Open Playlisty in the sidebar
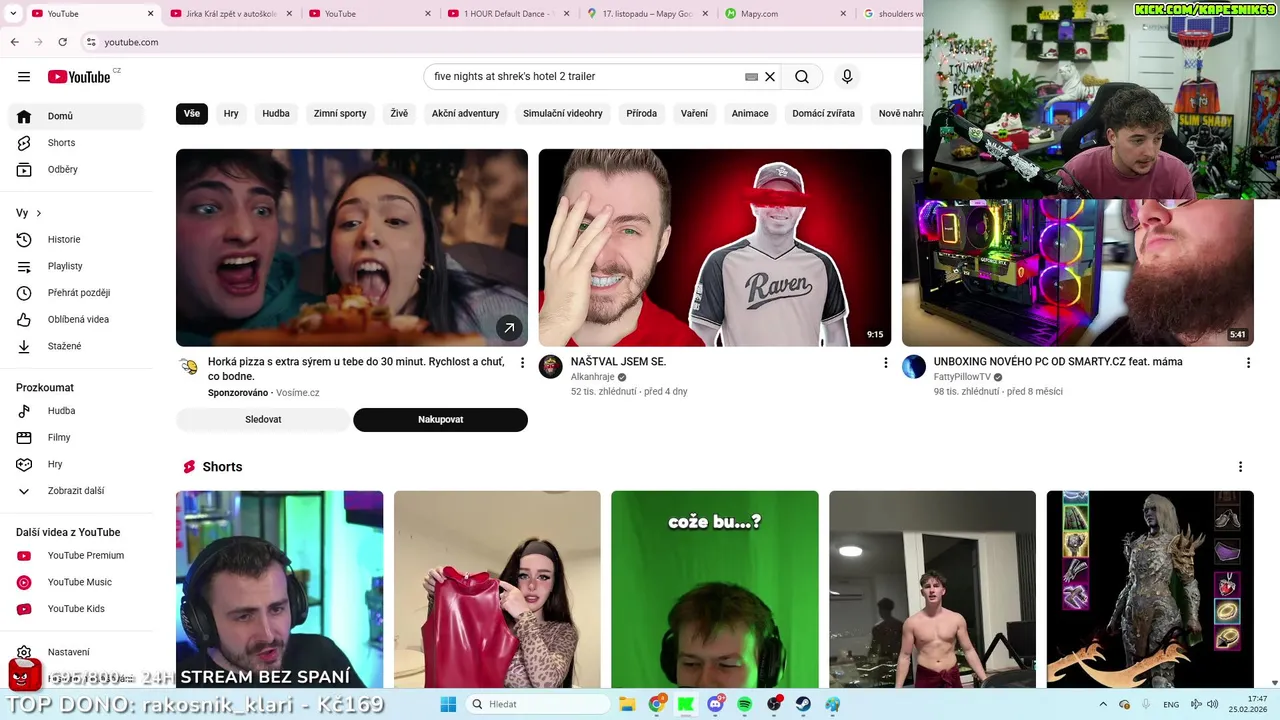 (76, 266)
